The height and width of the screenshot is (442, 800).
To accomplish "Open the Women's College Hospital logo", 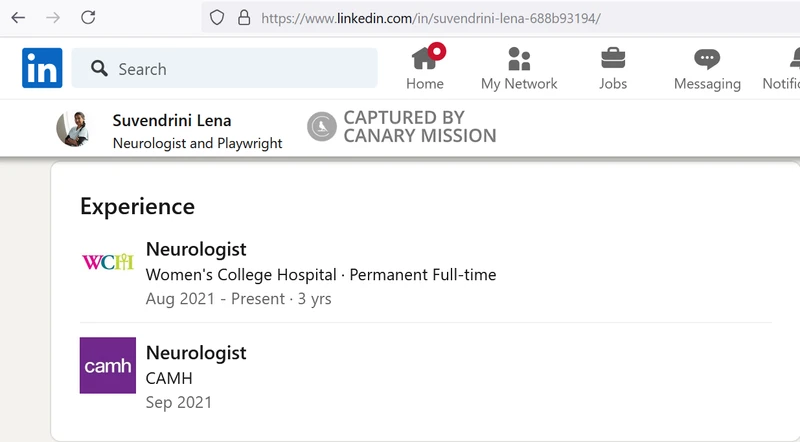I will [x=108, y=262].
